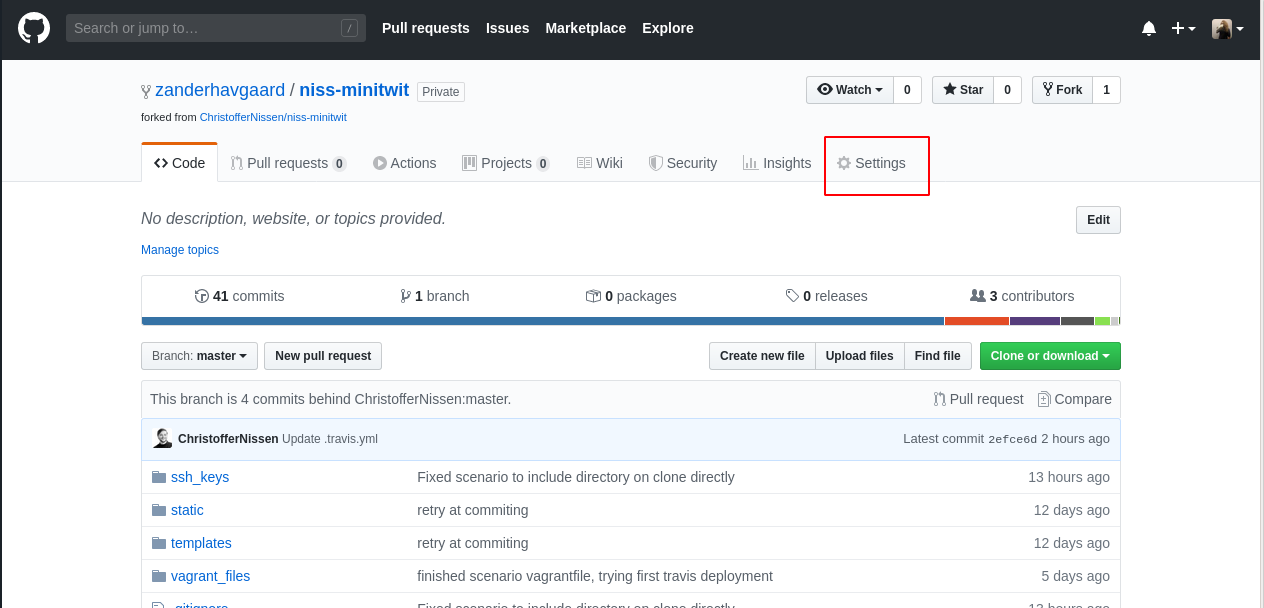This screenshot has height=608, width=1264.
Task: Open the Clone or download dropdown
Action: pos(1050,356)
